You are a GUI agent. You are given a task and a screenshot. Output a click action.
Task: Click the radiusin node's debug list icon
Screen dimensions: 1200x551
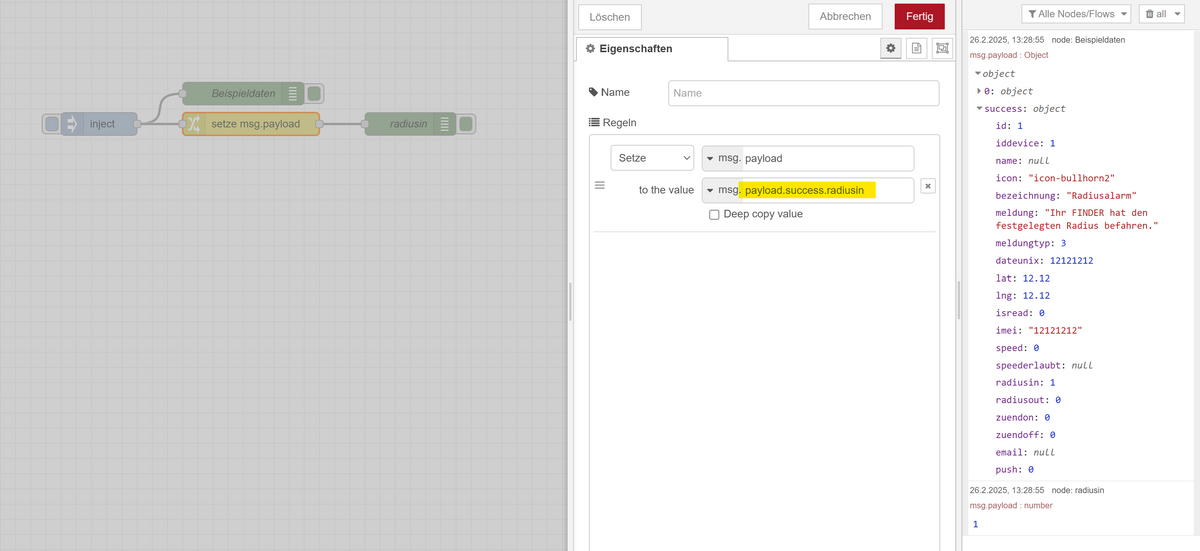click(x=445, y=124)
